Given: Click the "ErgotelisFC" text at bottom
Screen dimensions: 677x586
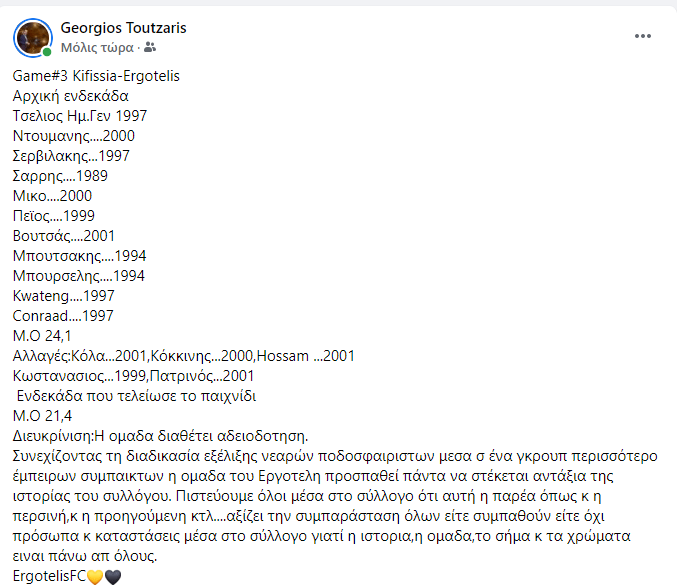Looking at the screenshot, I should pyautogui.click(x=49, y=576).
